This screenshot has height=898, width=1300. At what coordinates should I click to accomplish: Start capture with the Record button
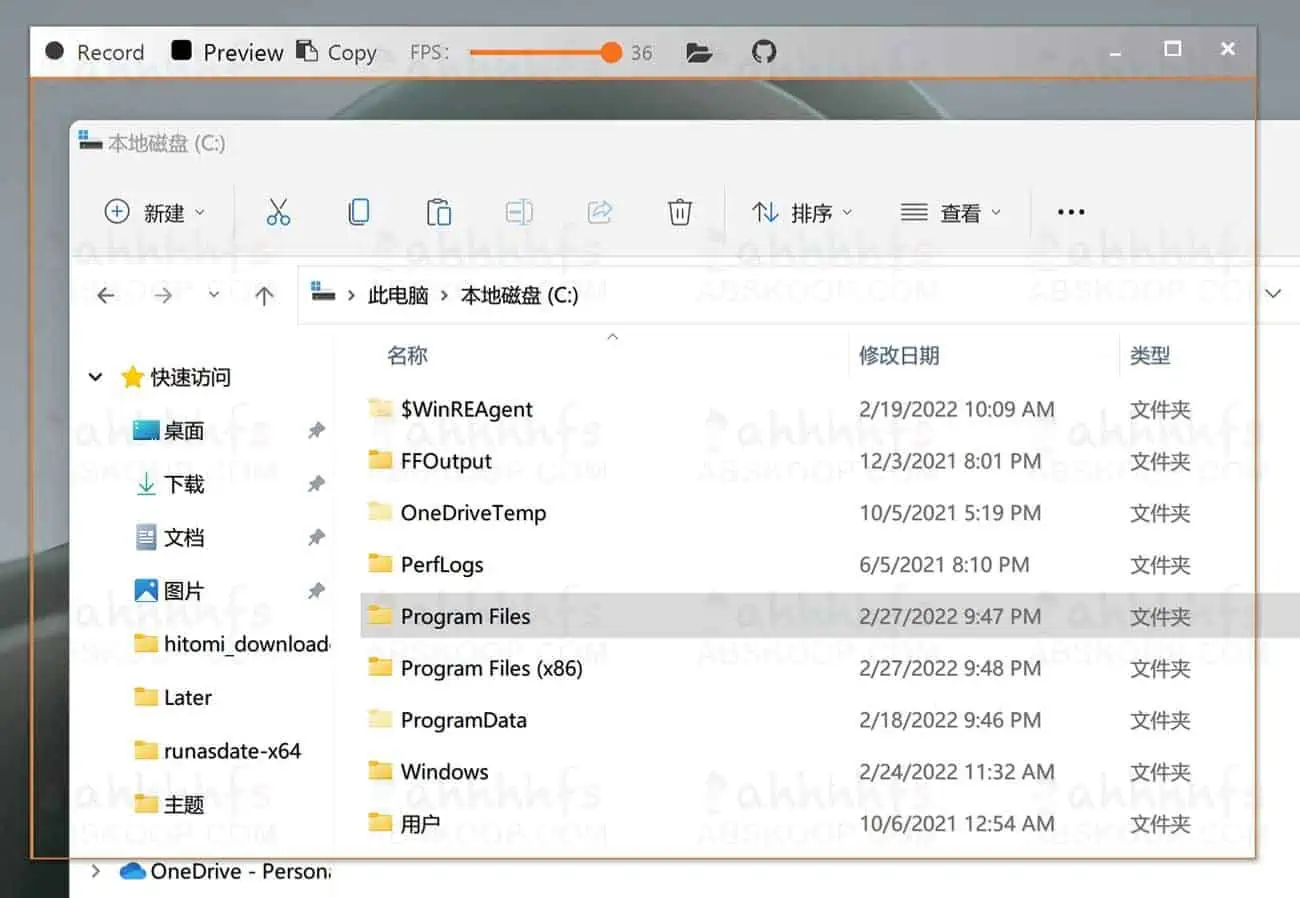click(x=93, y=51)
